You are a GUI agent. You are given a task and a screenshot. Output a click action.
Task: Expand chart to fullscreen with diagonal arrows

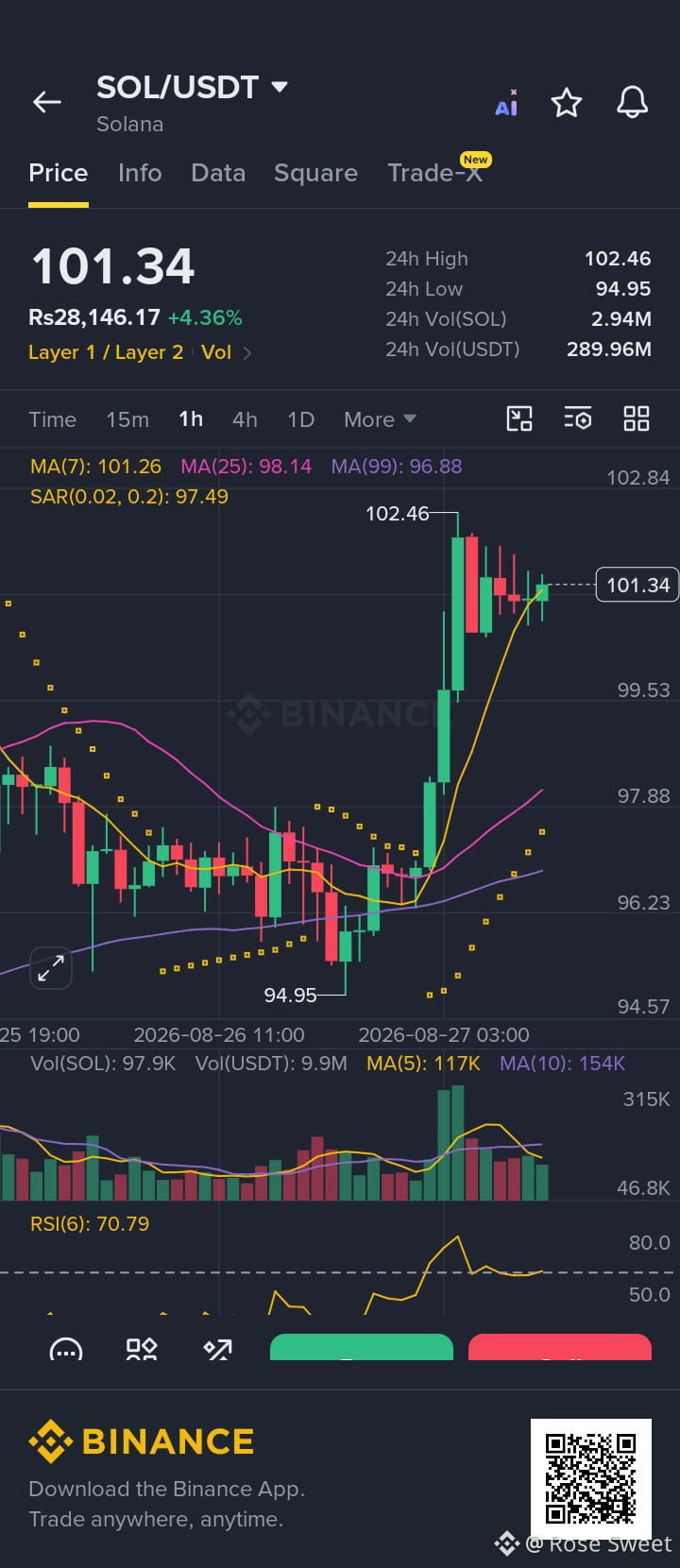coord(50,968)
